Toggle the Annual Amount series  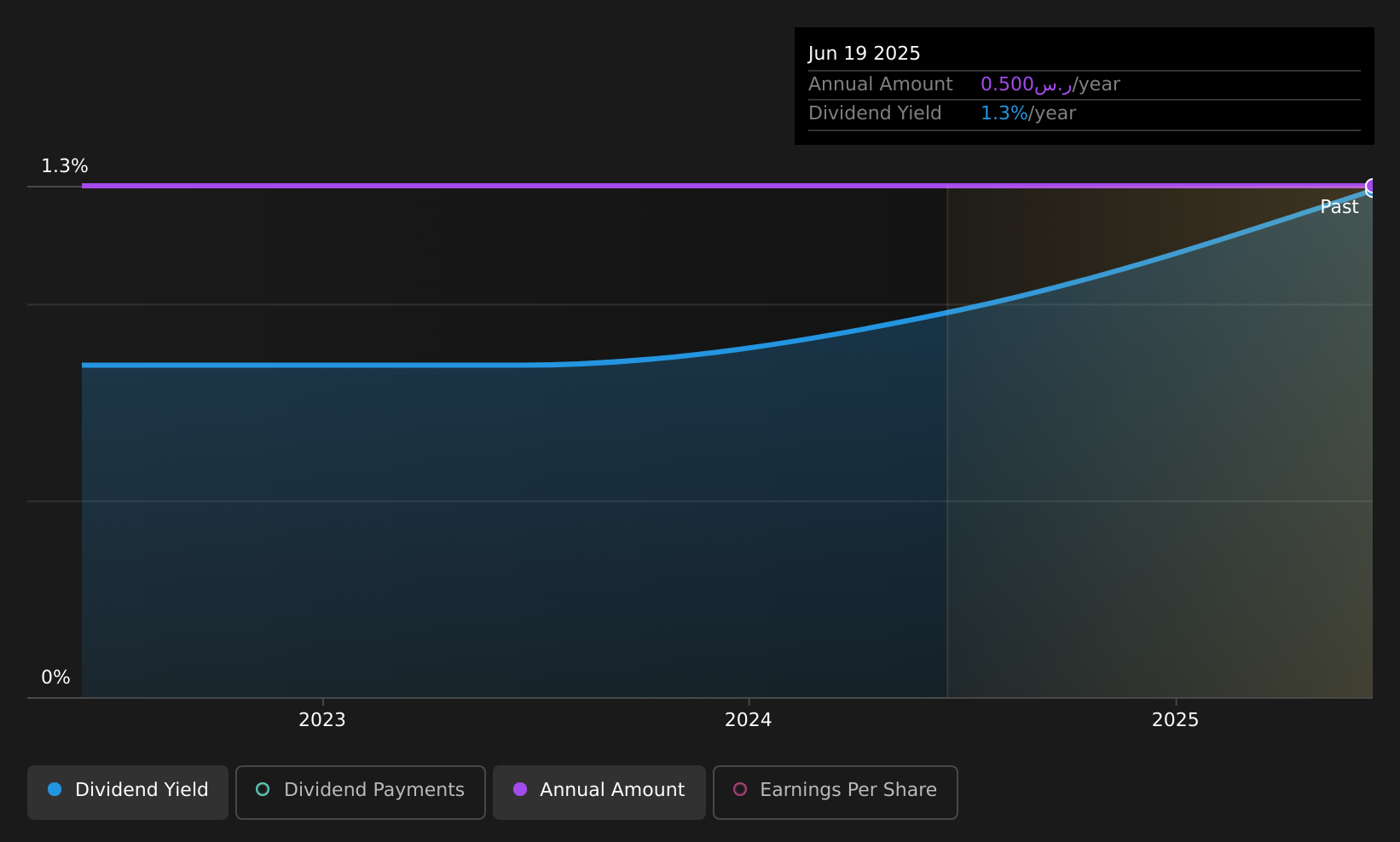coord(599,793)
